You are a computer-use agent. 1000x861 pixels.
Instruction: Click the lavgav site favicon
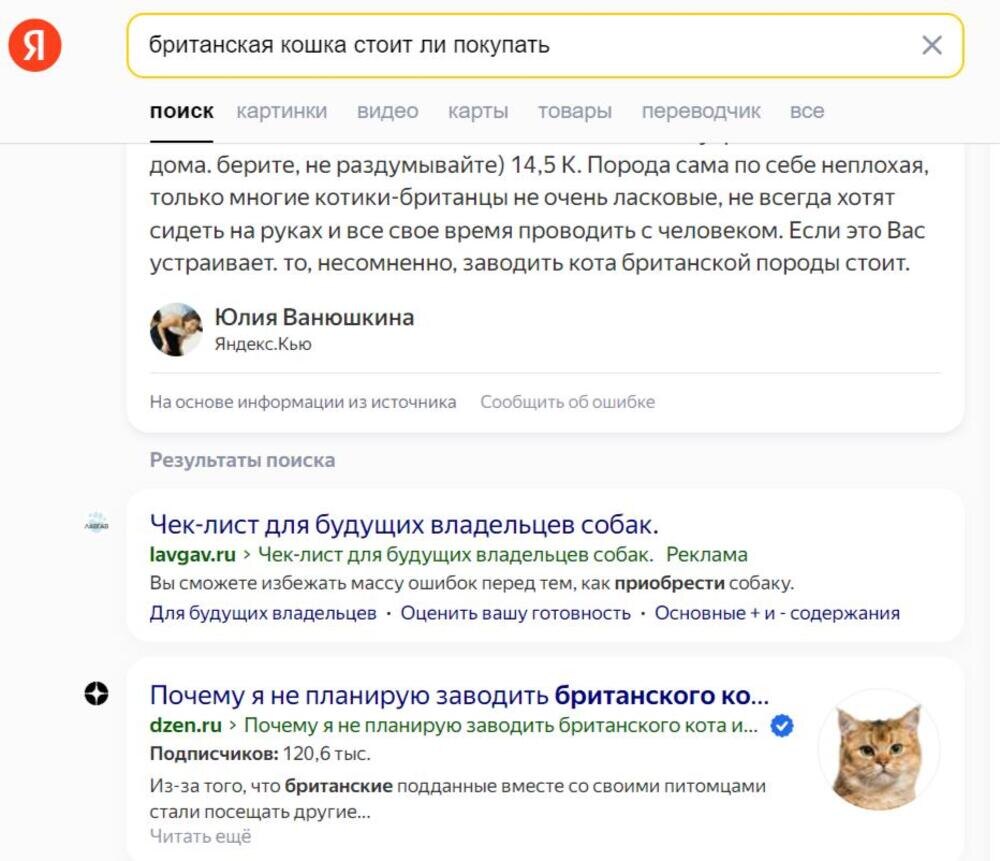(96, 523)
